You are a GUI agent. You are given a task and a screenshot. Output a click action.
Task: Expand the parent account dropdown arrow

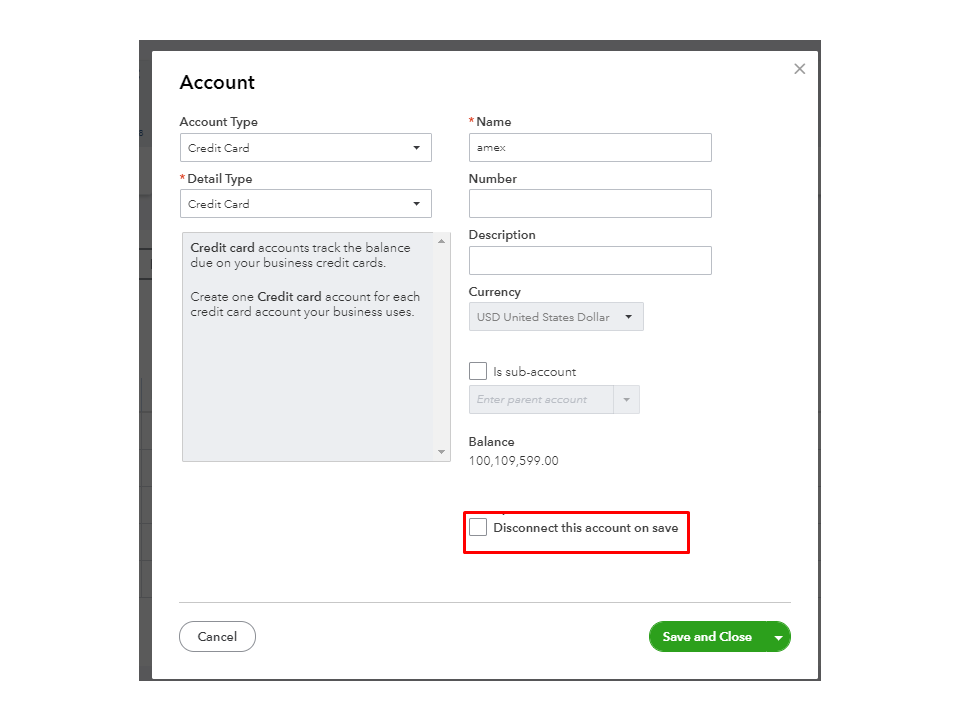(x=627, y=400)
